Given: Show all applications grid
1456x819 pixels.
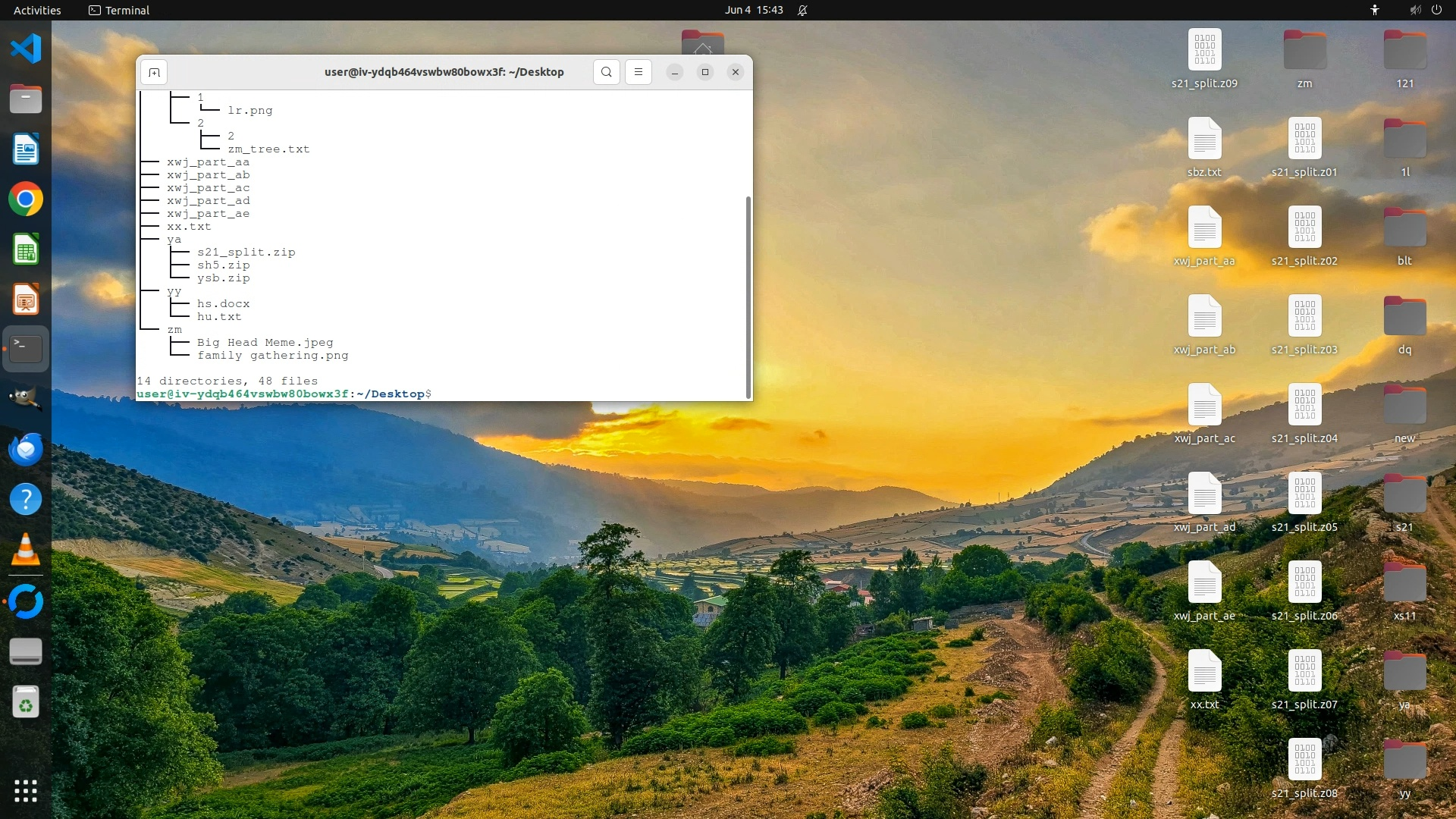Looking at the screenshot, I should (x=26, y=791).
